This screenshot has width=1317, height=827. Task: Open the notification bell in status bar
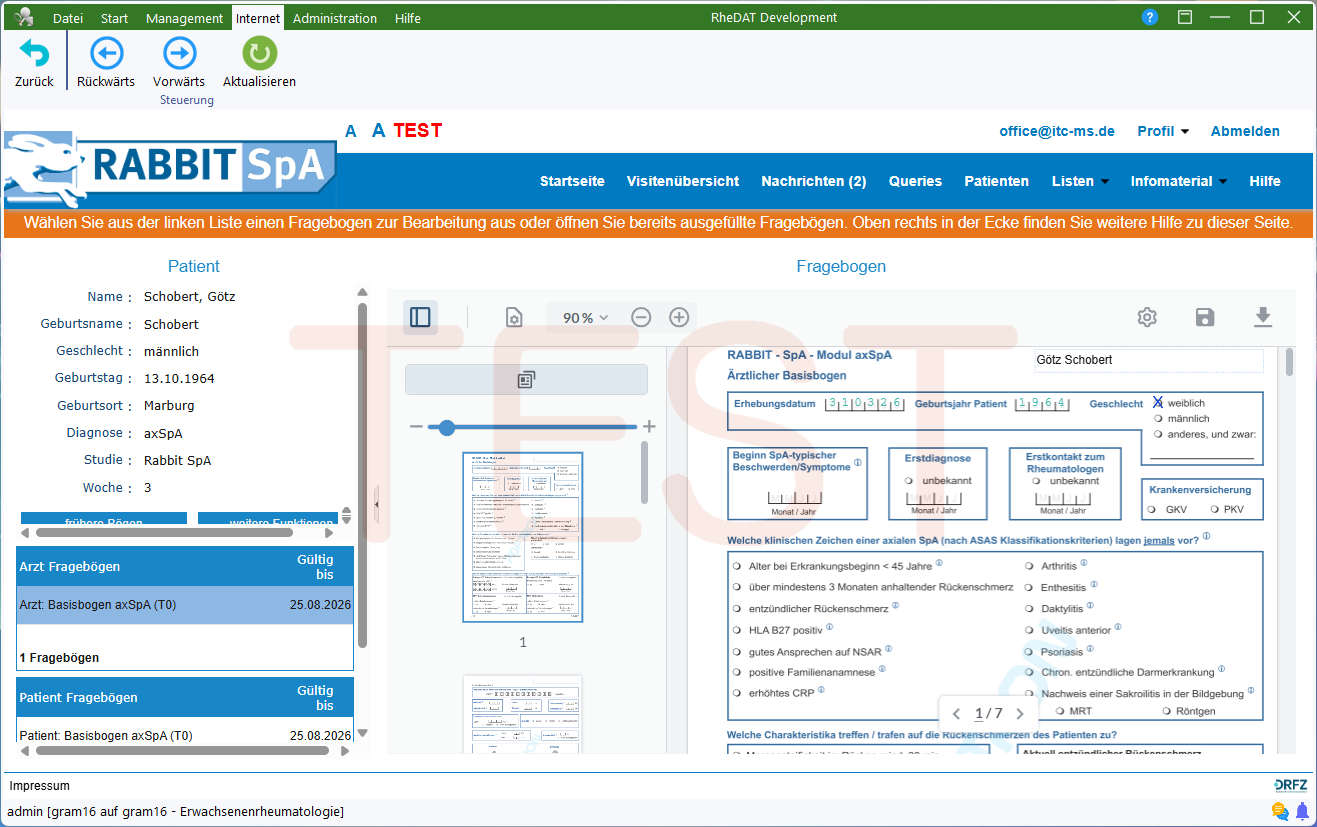(x=1302, y=811)
